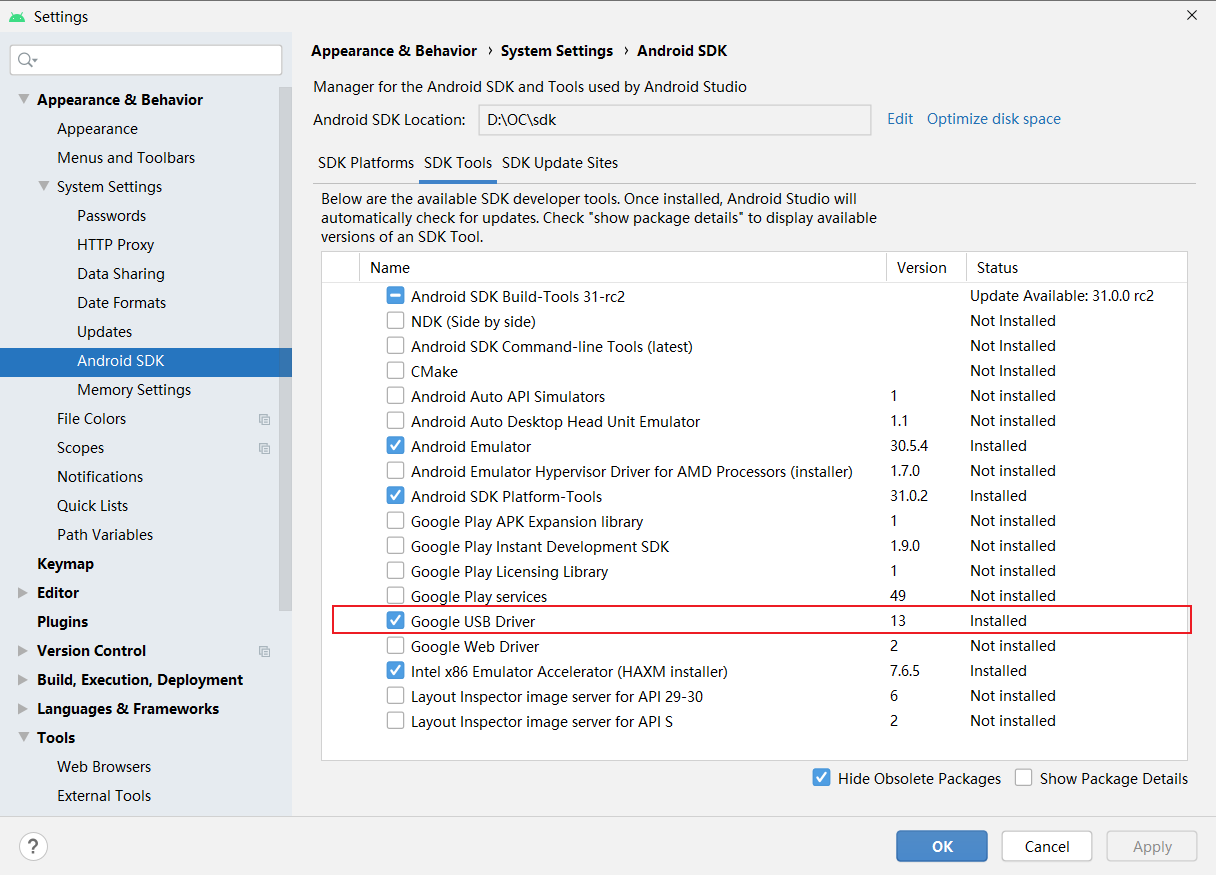Expand Build, Execution, Deployment section
This screenshot has width=1216, height=875.
(x=23, y=680)
